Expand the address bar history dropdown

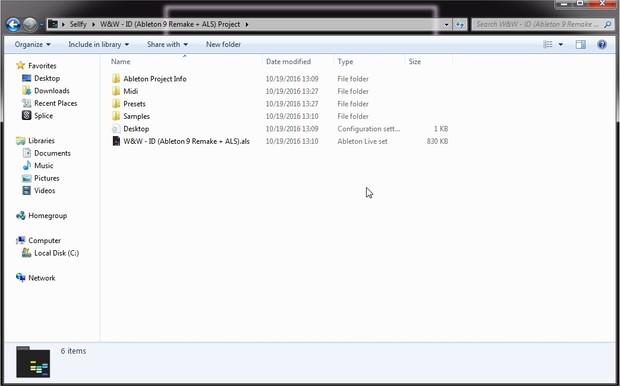(x=446, y=25)
